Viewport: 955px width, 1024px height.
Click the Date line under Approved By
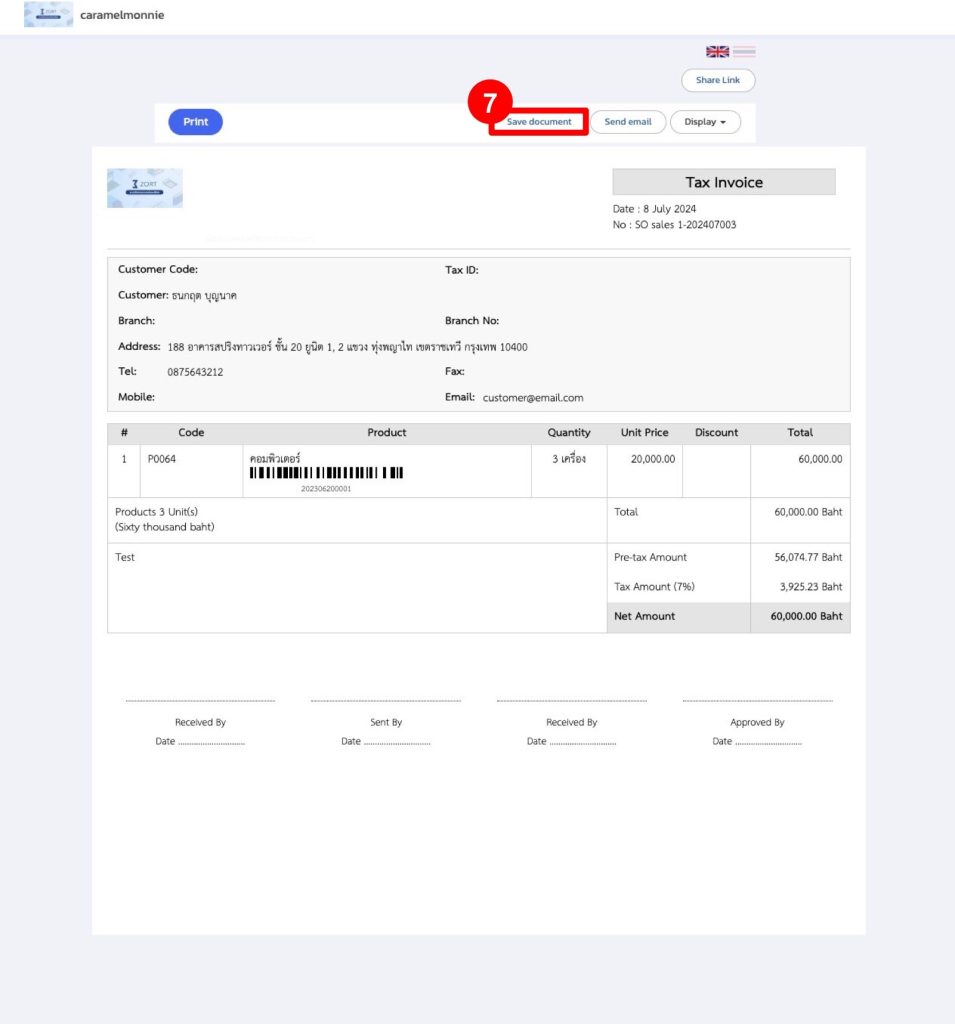coord(757,741)
